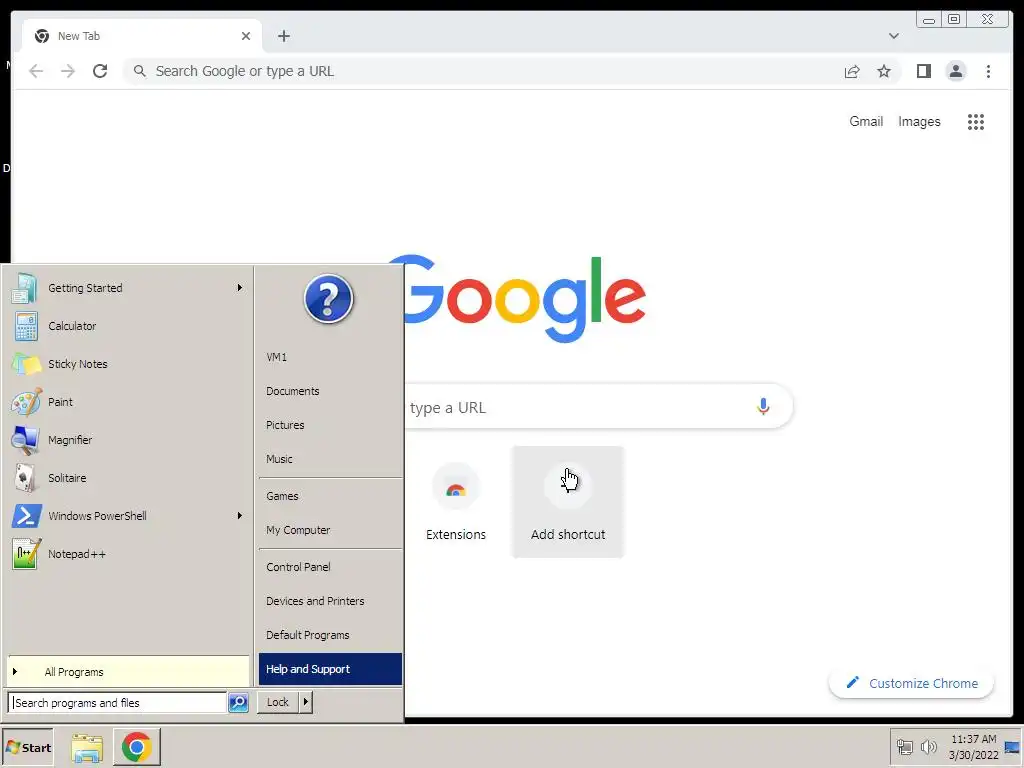1024x768 pixels.
Task: Expand Windows PowerShell submenu arrow
Action: tap(240, 515)
